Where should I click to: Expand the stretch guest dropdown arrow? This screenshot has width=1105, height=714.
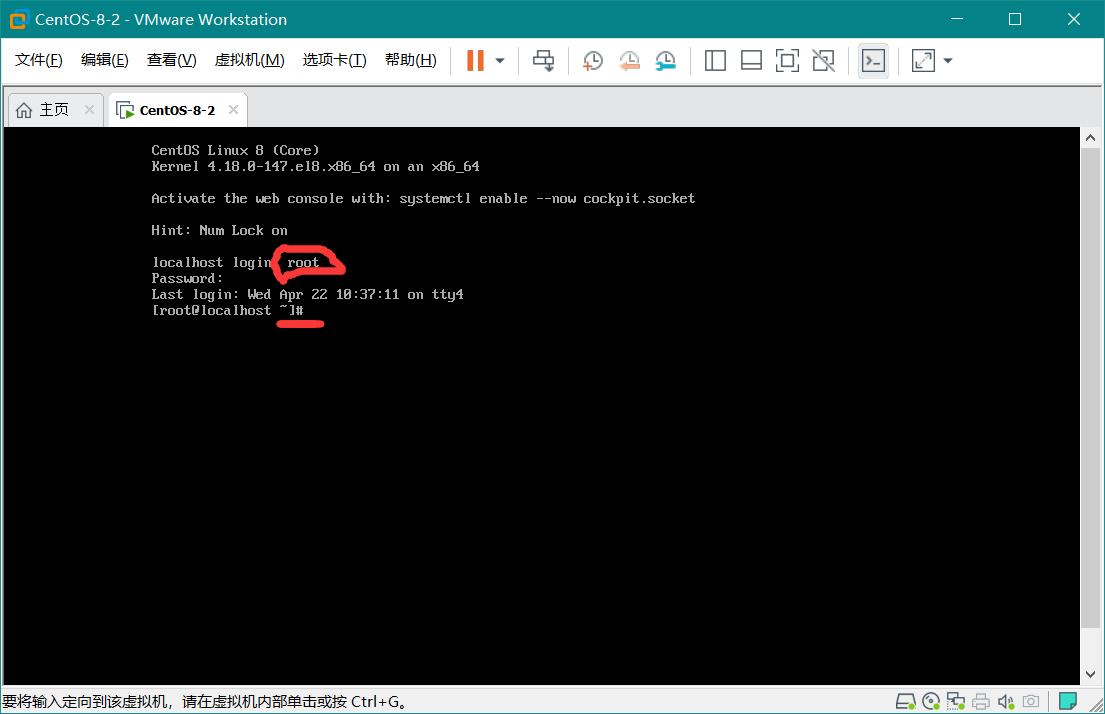tap(948, 61)
